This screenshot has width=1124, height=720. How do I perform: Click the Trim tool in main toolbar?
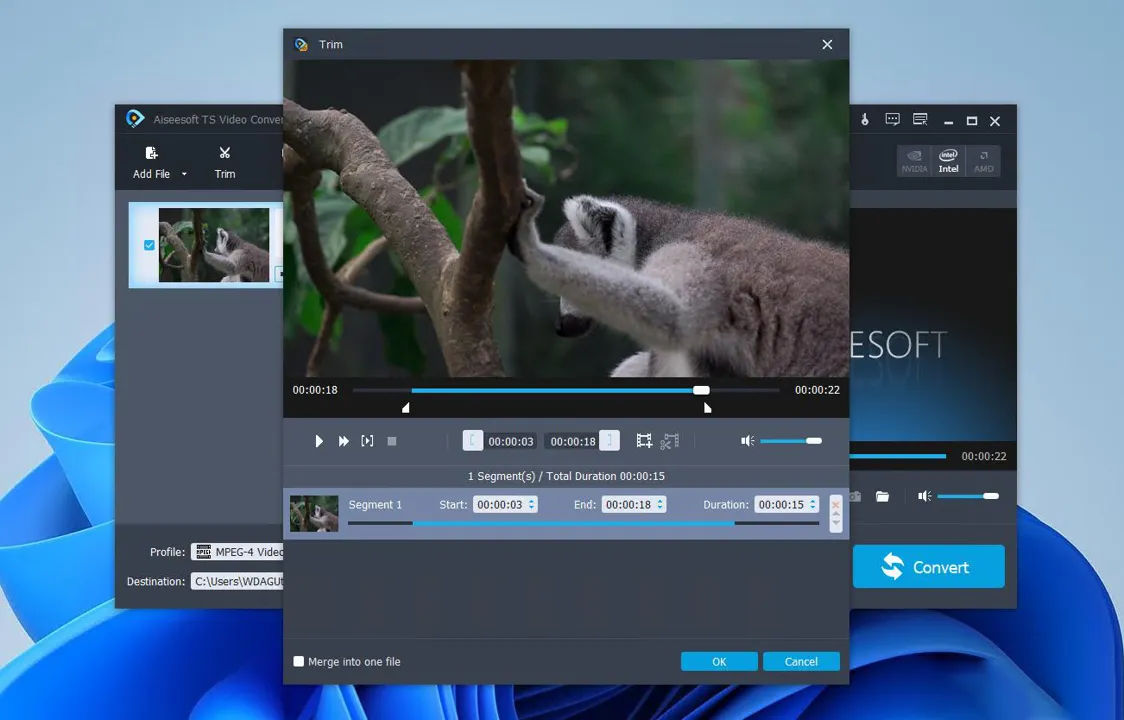[x=224, y=163]
